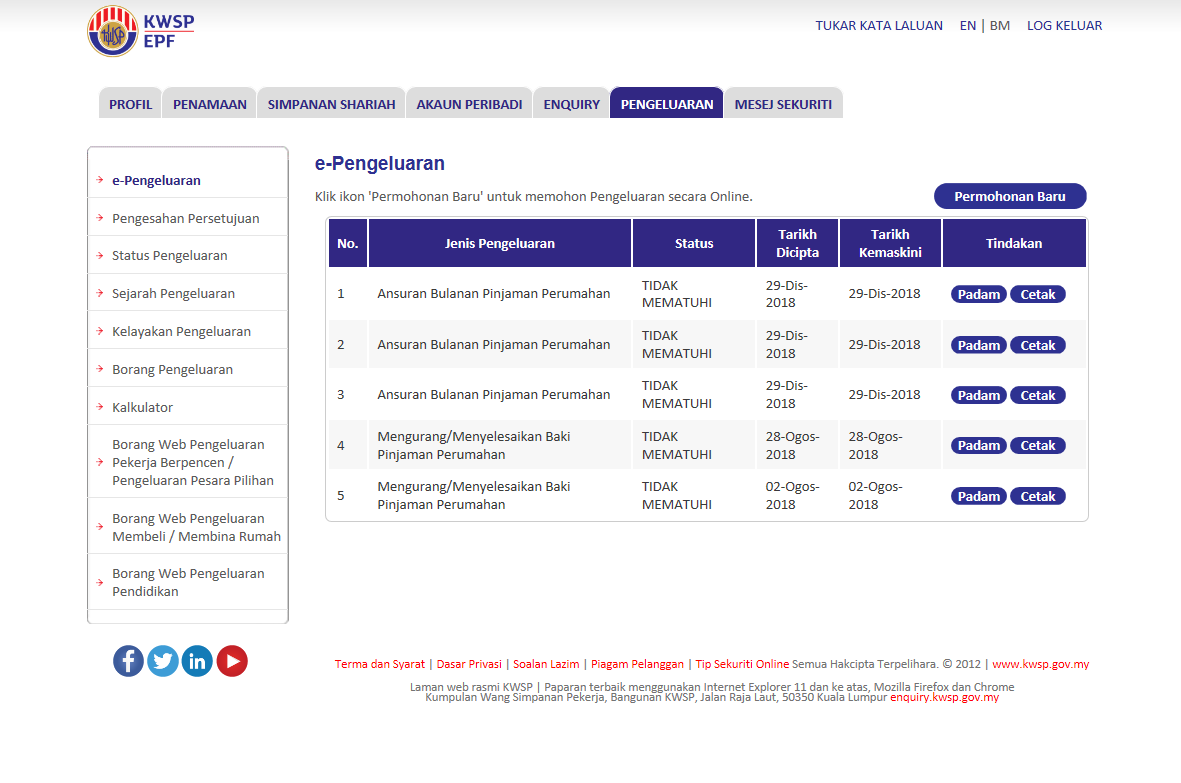Select the SIMPANAN SHARIAH tab
Screen dimensions: 1181x783
(331, 104)
